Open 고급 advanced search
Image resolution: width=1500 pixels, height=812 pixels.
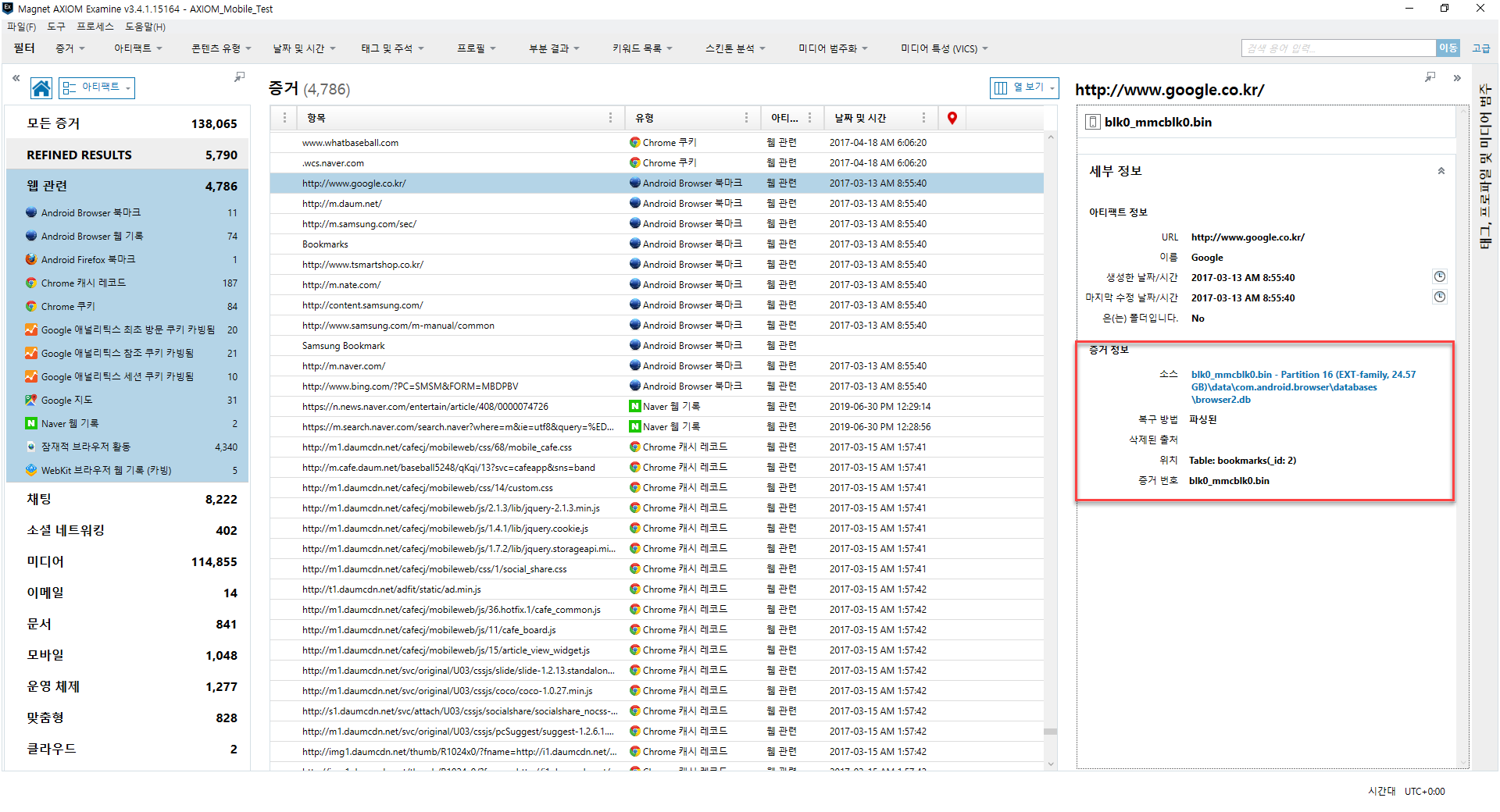pos(1480,48)
